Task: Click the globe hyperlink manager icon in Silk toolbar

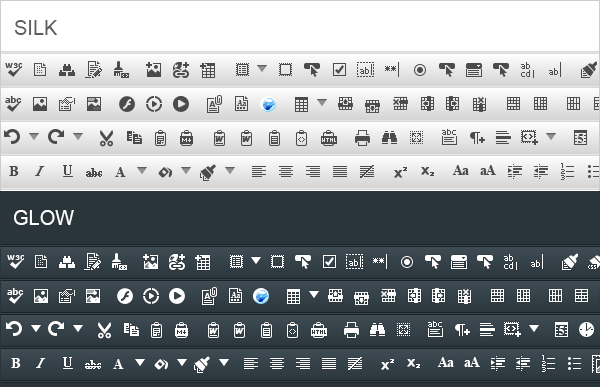Action: 268,104
